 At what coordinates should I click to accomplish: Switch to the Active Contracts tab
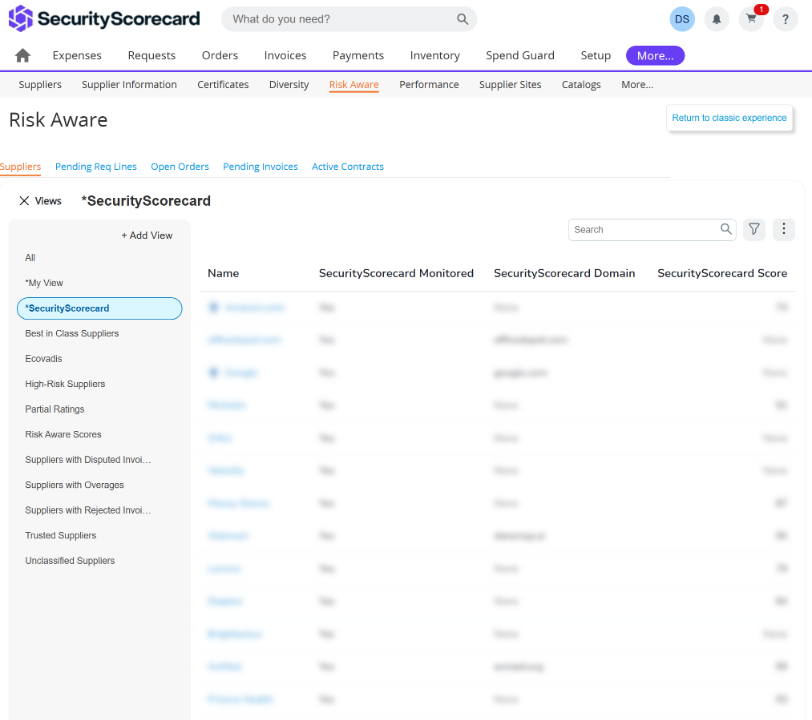[x=347, y=167]
